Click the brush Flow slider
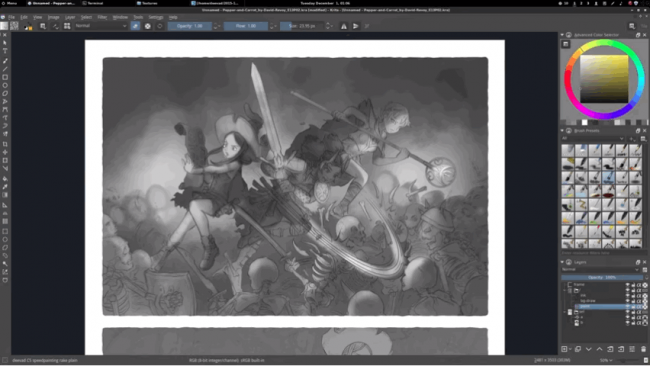 [x=246, y=26]
